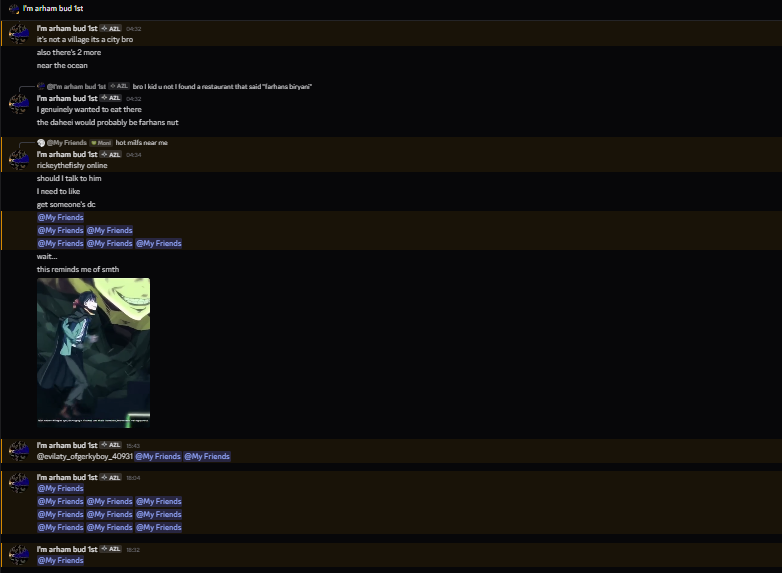Image resolution: width=782 pixels, height=573 pixels.
Task: Click the @My Friends mention in 18:32 message
Action: pyautogui.click(x=60, y=560)
